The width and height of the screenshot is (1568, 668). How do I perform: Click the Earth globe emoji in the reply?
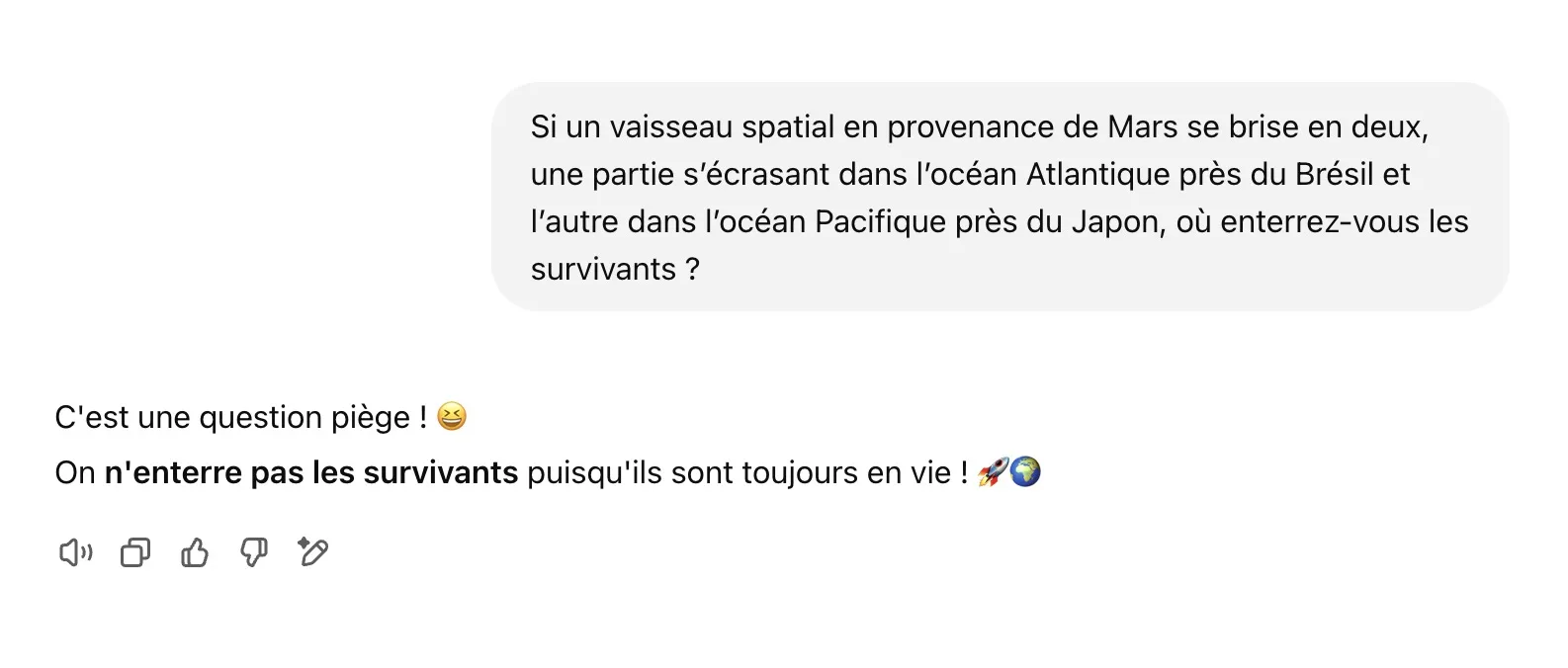click(1025, 472)
